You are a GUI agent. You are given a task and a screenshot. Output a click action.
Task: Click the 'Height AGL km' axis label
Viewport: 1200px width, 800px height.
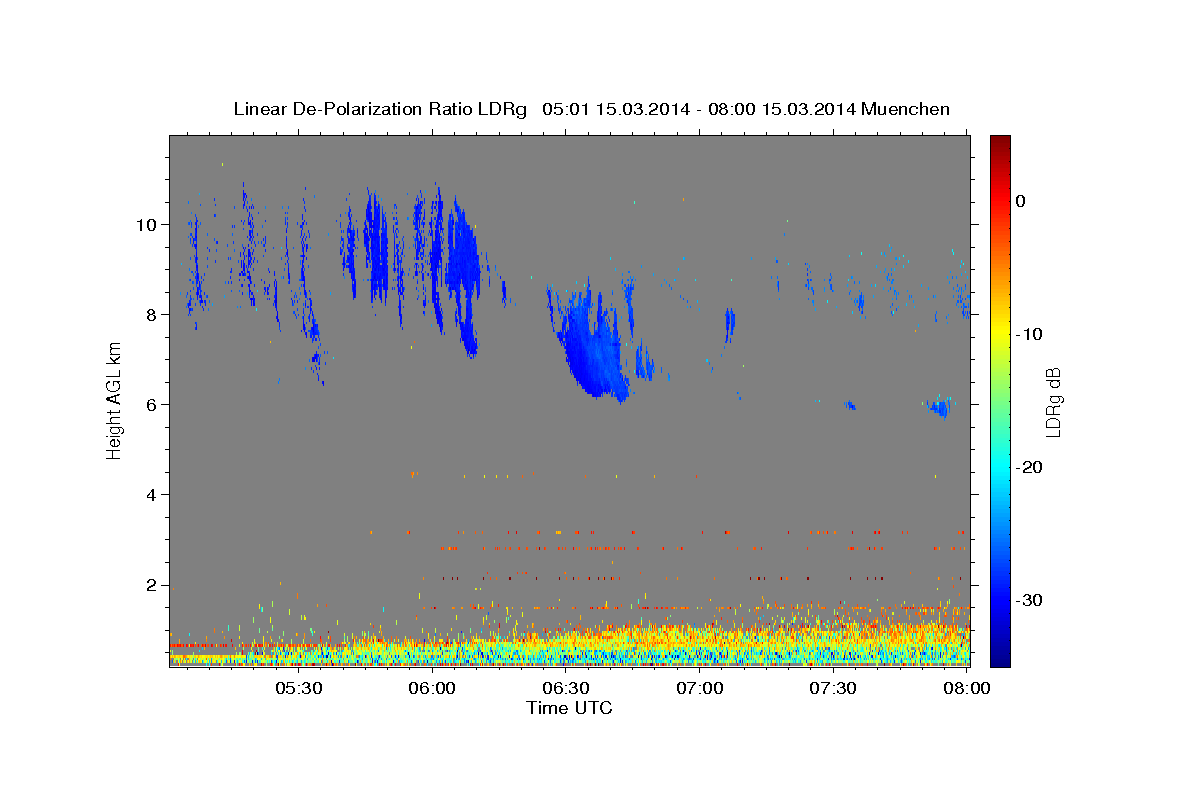point(115,400)
